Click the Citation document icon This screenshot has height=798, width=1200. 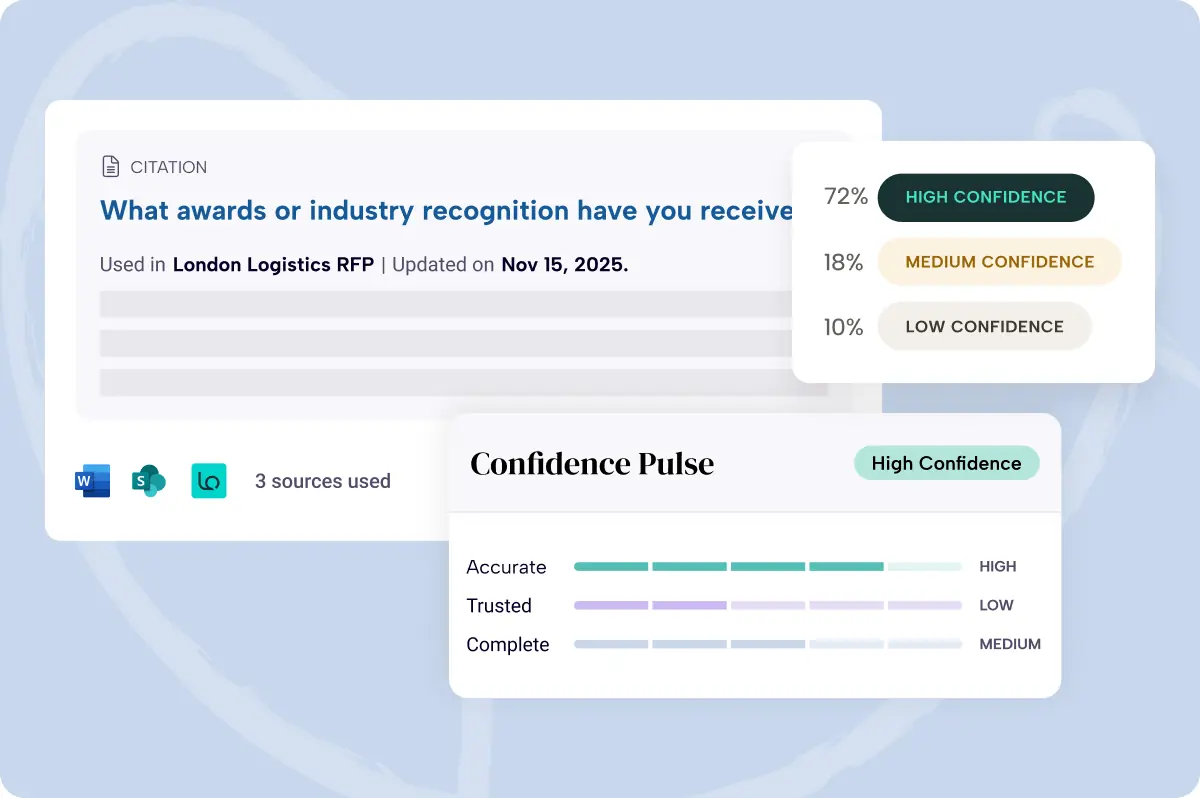point(110,166)
